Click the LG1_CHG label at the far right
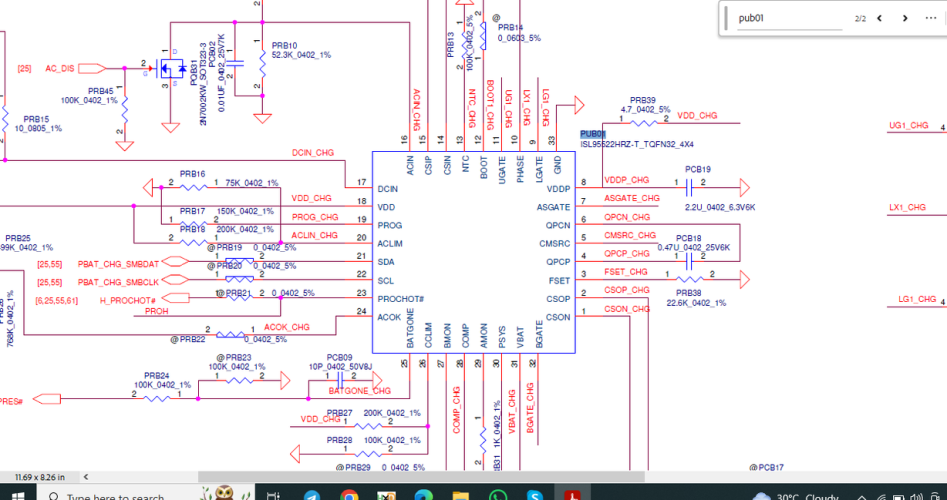The image size is (947, 500). (x=917, y=299)
